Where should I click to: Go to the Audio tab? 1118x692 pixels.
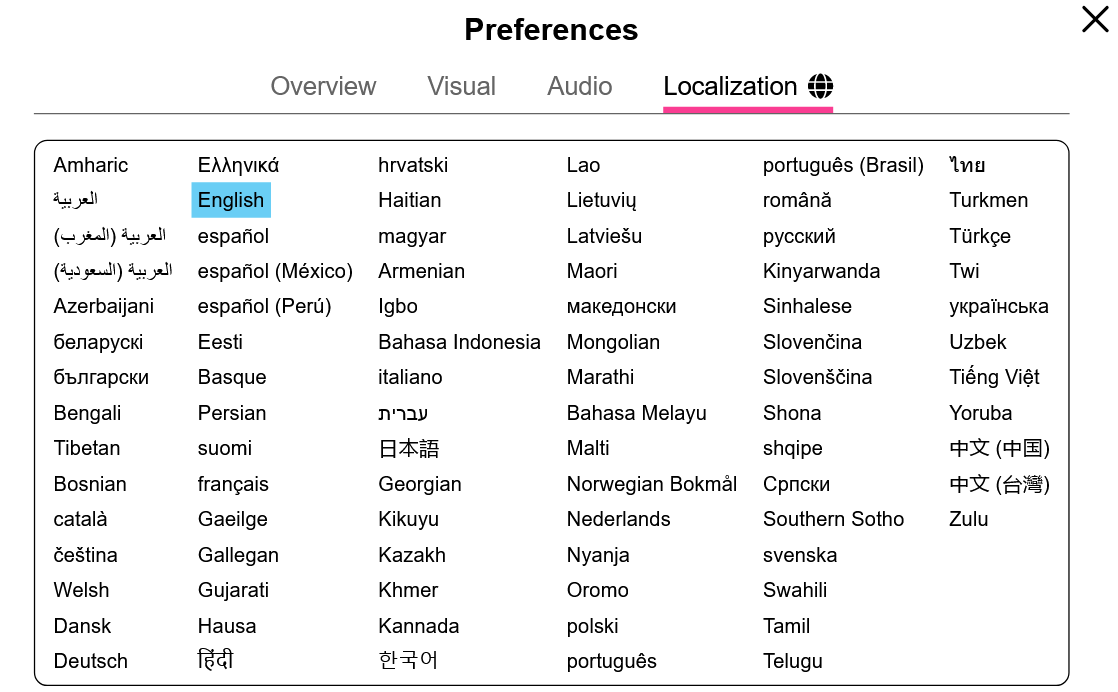(580, 86)
